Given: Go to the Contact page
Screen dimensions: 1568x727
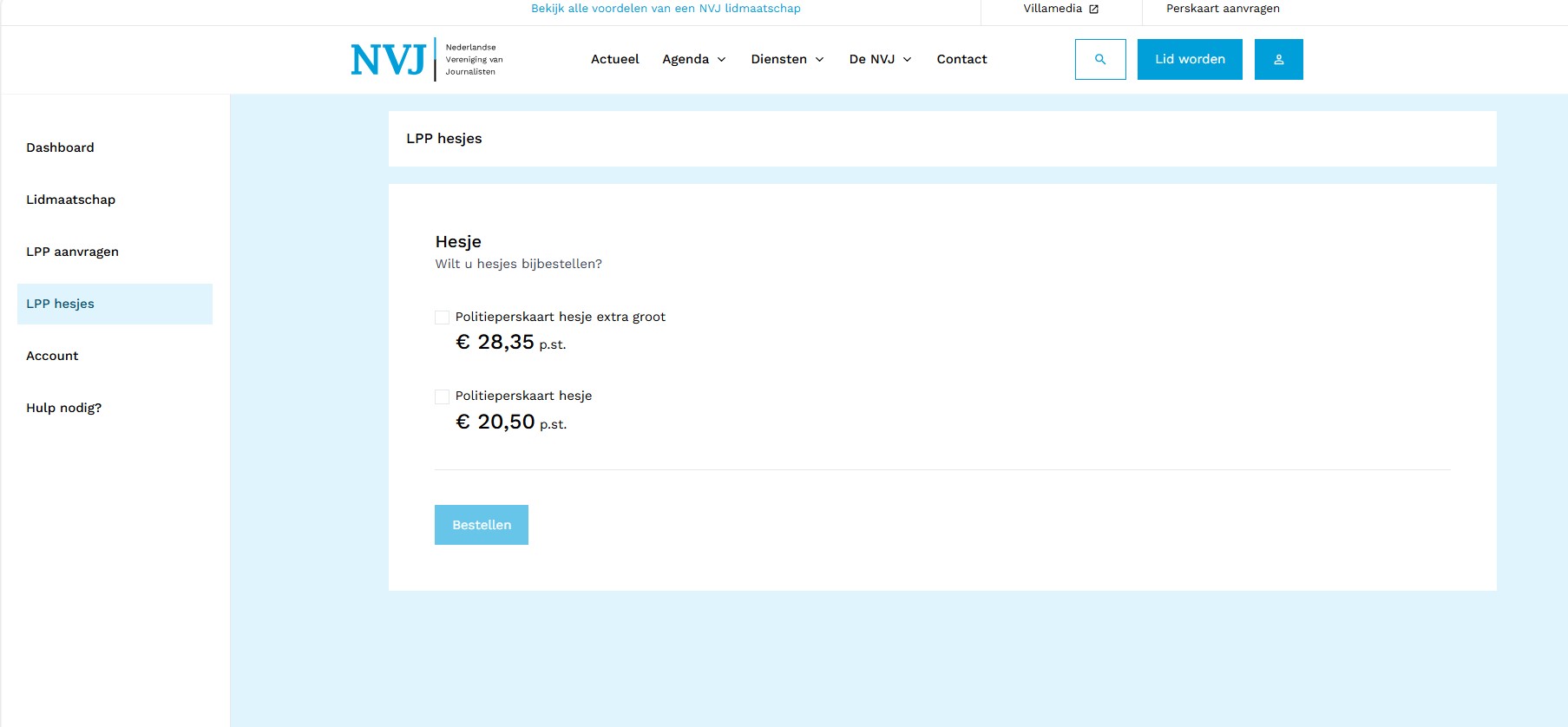Looking at the screenshot, I should tap(961, 59).
